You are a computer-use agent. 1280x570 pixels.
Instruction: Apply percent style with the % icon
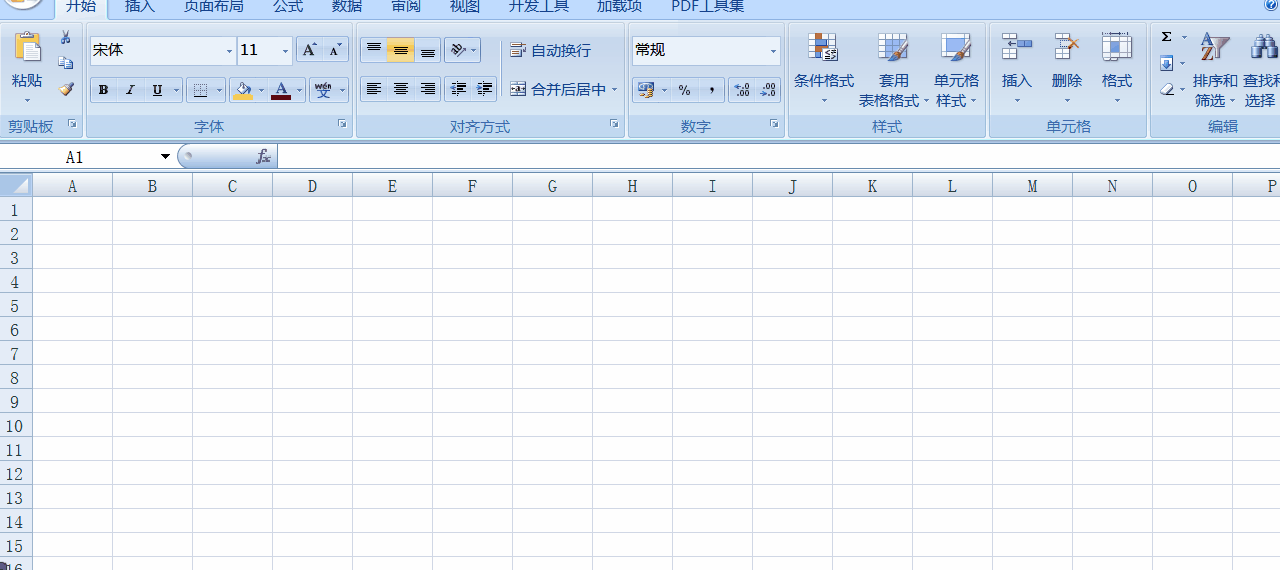[x=684, y=90]
